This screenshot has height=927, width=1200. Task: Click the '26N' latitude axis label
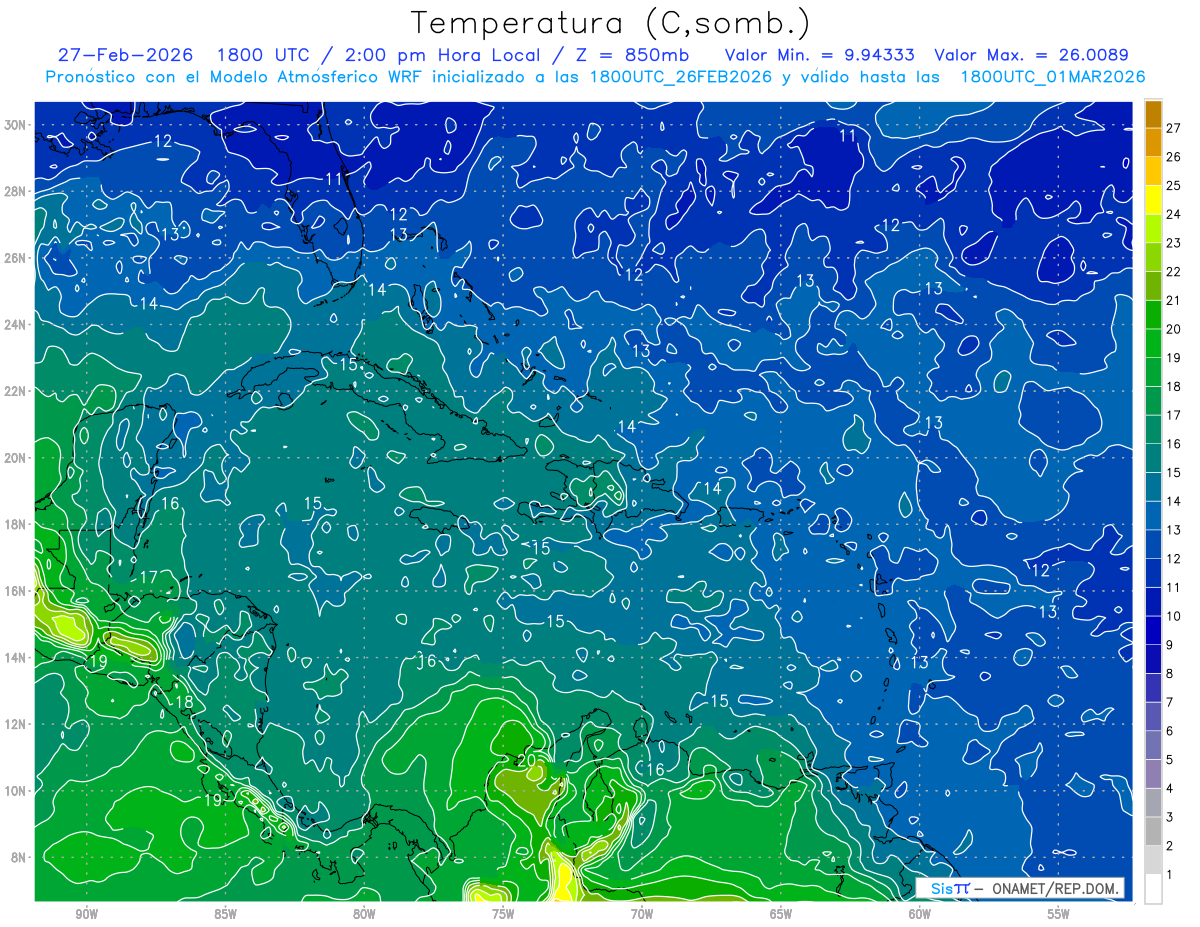click(x=17, y=258)
